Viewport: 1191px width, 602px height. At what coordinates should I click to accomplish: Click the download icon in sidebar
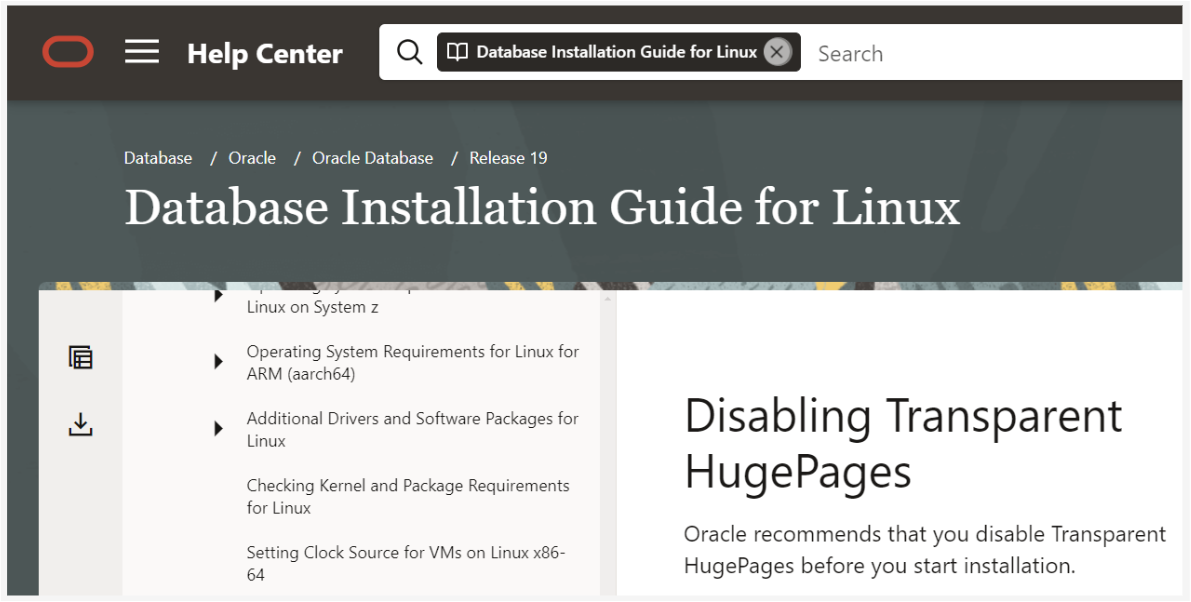coord(81,424)
